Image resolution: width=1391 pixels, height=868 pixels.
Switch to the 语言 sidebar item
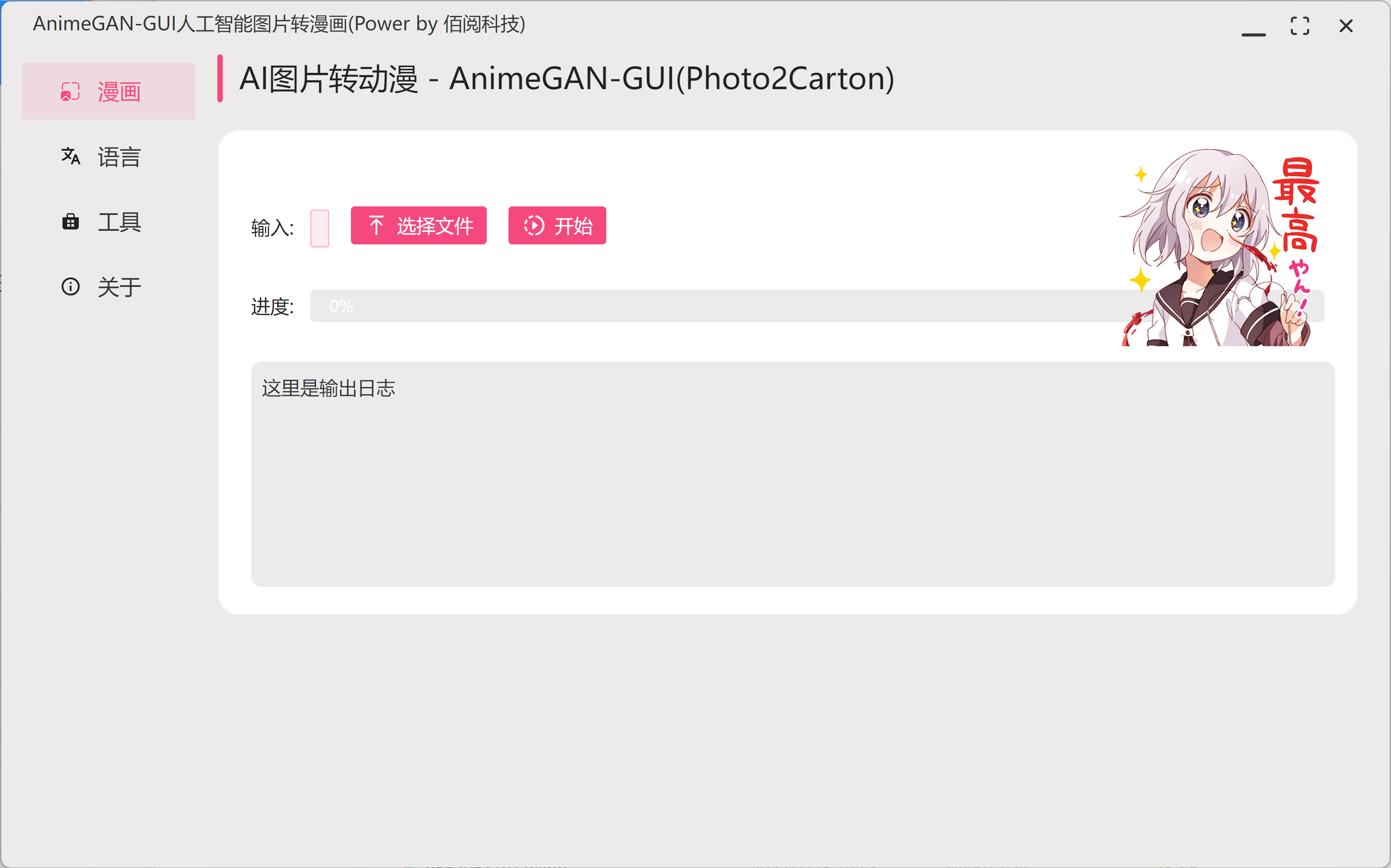click(109, 156)
